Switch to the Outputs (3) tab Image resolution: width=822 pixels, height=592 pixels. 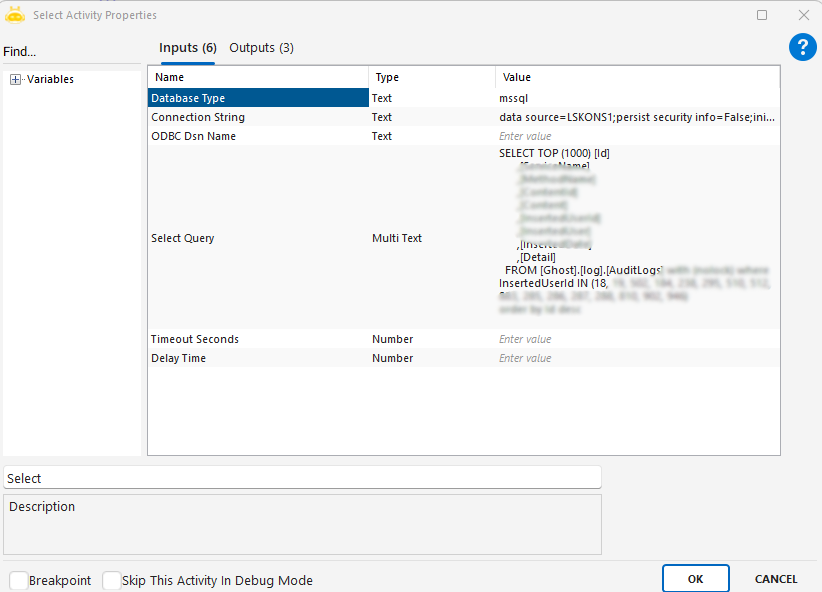261,48
